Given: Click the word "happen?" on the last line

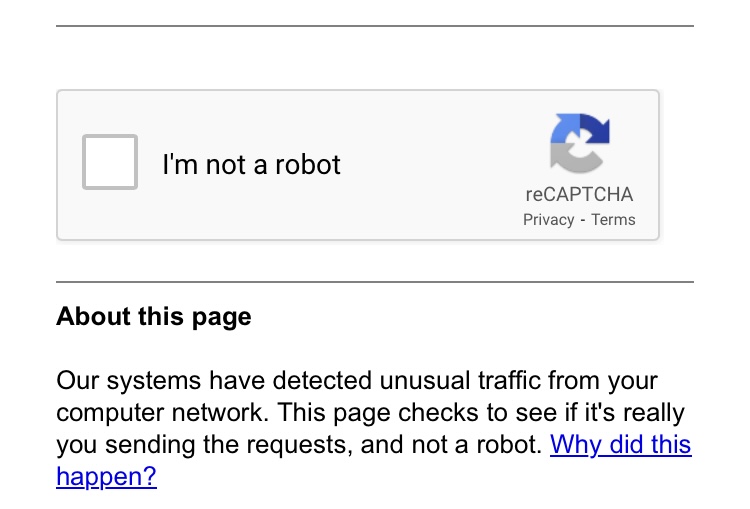Looking at the screenshot, I should (x=107, y=477).
